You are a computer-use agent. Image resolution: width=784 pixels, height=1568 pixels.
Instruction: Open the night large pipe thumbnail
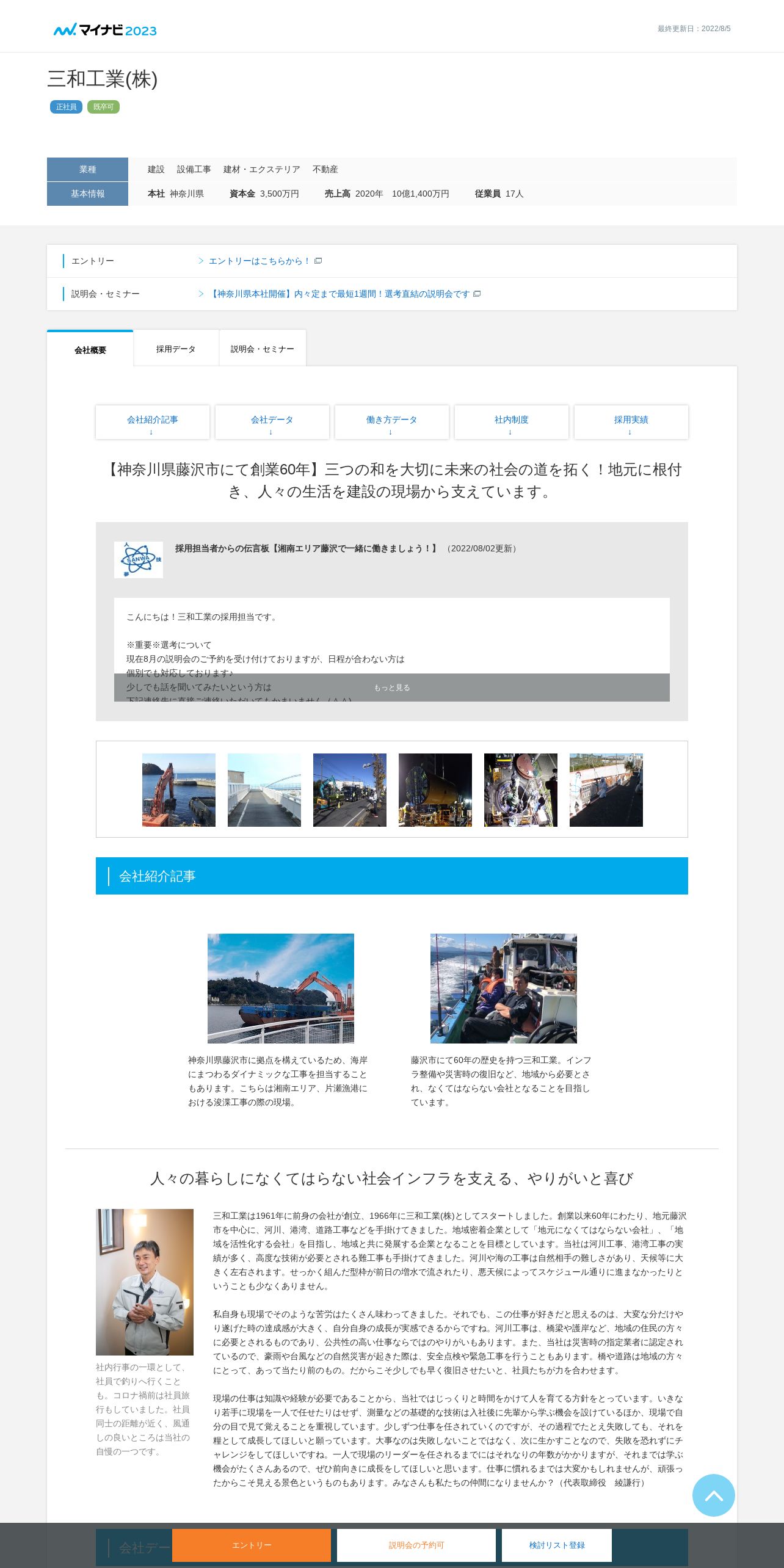pyautogui.click(x=435, y=790)
